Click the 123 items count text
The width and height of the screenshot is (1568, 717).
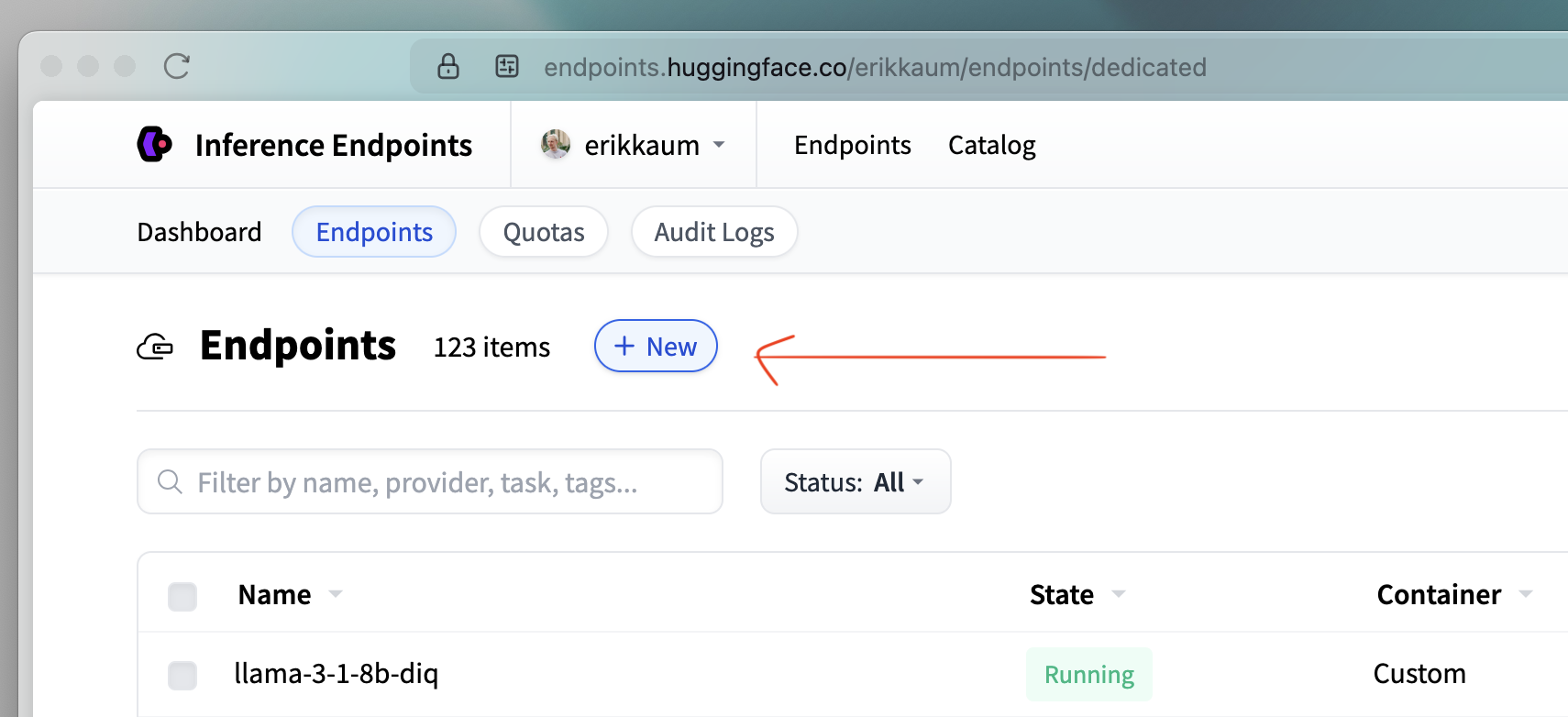click(491, 347)
